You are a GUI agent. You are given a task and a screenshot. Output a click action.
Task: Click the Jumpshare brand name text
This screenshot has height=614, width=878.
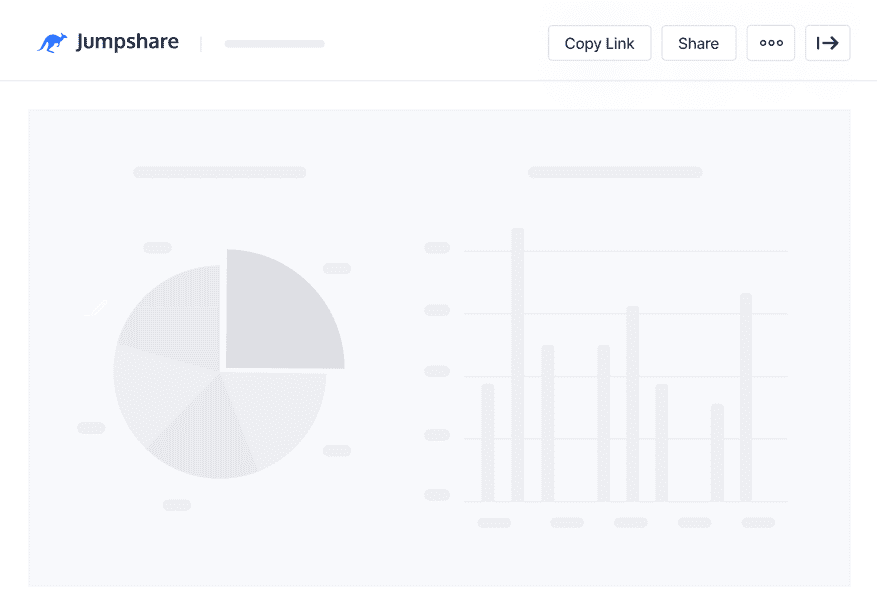pos(127,42)
